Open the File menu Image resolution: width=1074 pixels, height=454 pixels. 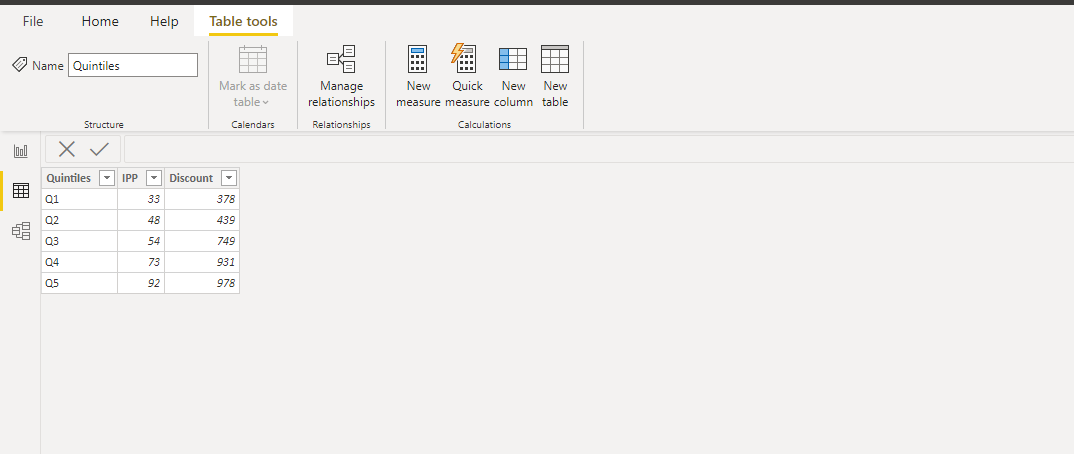coord(33,21)
